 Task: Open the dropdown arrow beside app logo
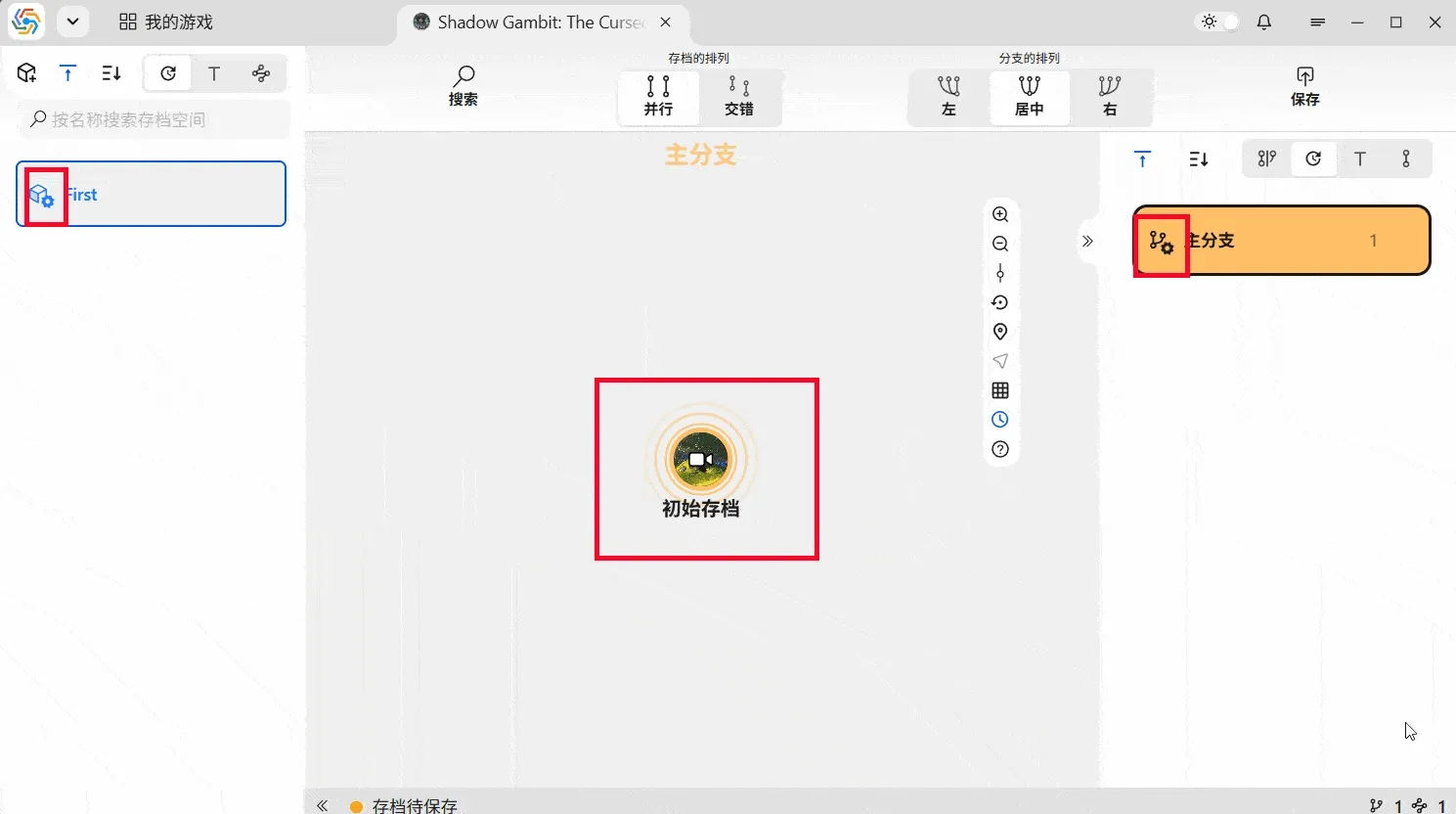point(72,22)
